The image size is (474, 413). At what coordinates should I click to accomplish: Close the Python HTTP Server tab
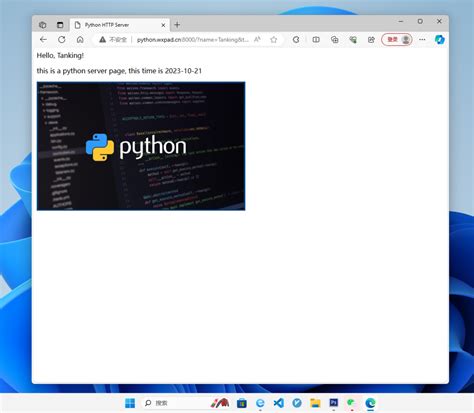[x=163, y=25]
